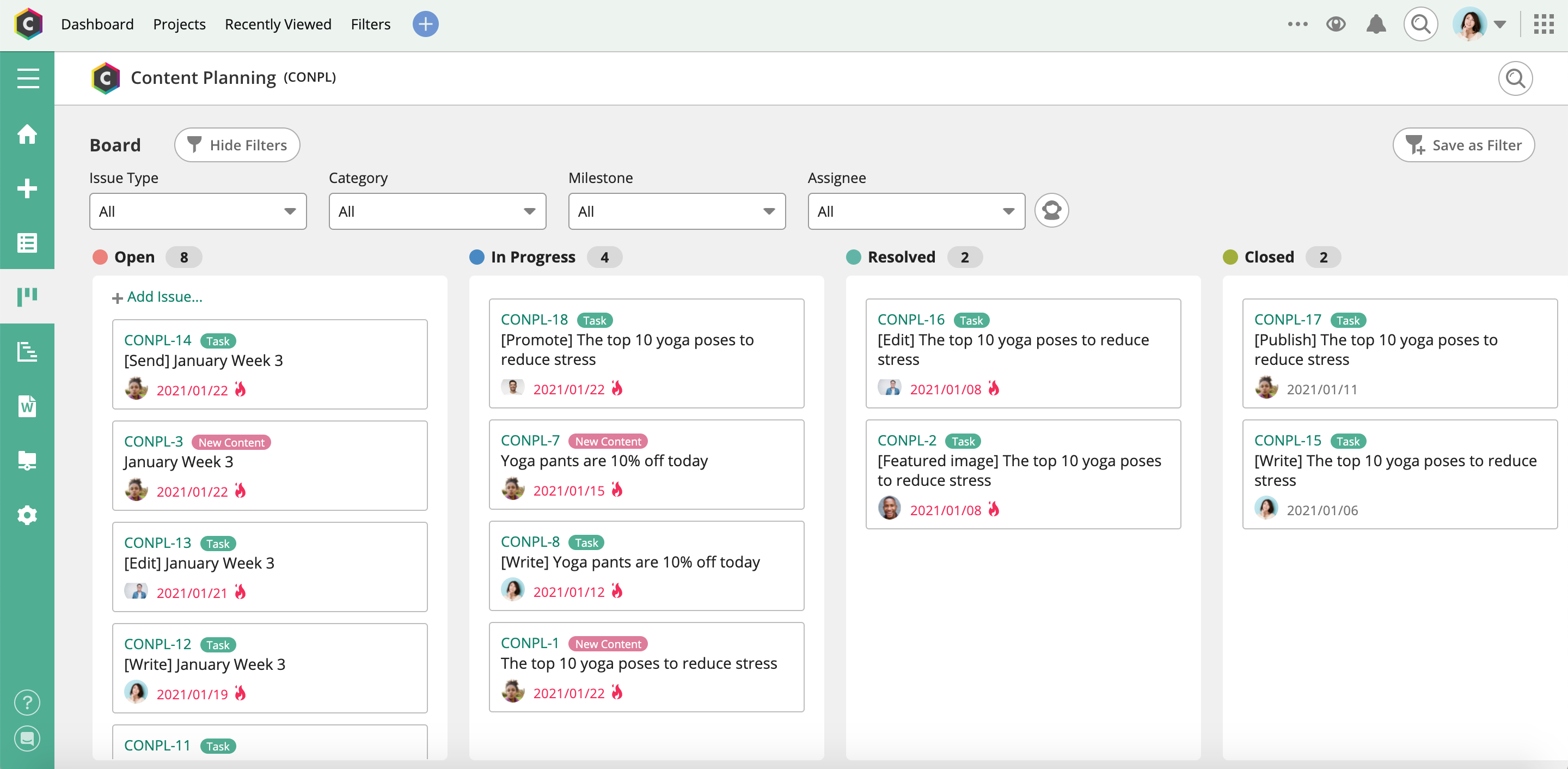Click the title text Yoga pants are 10% off today on CONPL-7
This screenshot has height=769, width=1568.
pyautogui.click(x=604, y=461)
